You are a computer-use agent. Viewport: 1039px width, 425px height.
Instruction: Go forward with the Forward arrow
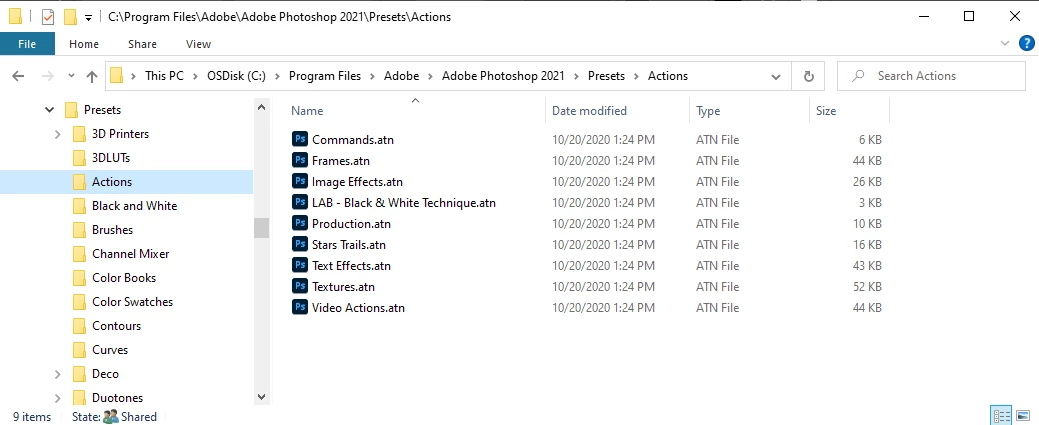pos(47,76)
